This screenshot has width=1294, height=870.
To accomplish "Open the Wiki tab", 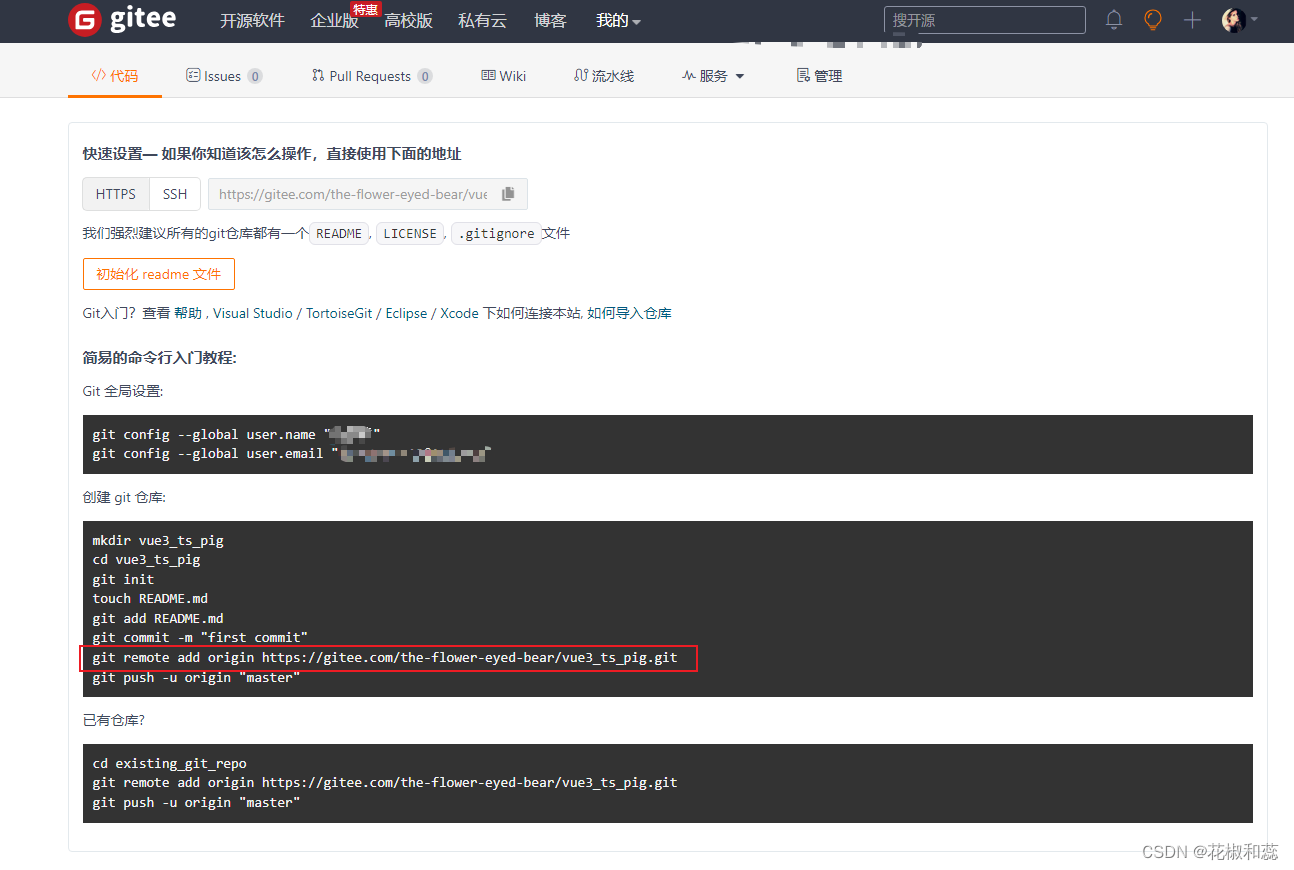I will point(504,76).
